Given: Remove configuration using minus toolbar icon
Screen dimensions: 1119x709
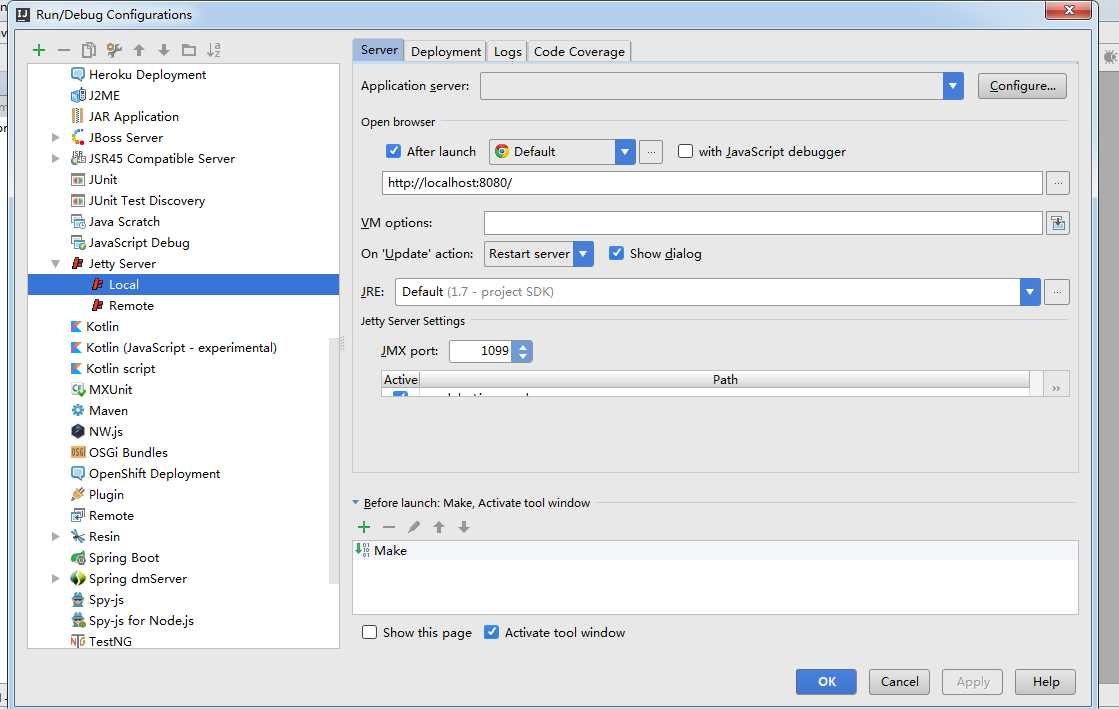Looking at the screenshot, I should [x=64, y=50].
